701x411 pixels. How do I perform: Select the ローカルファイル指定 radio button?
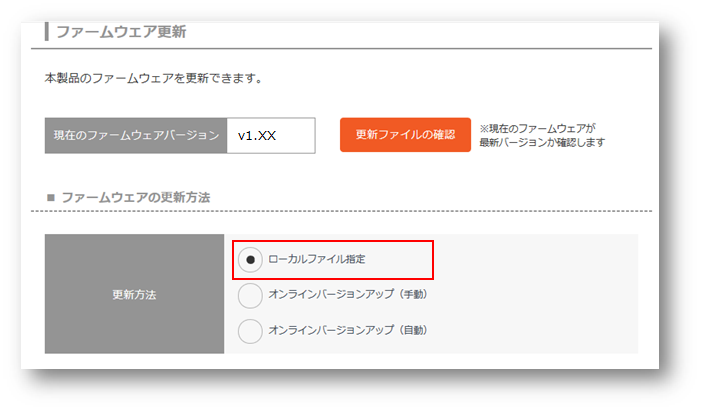(x=250, y=260)
